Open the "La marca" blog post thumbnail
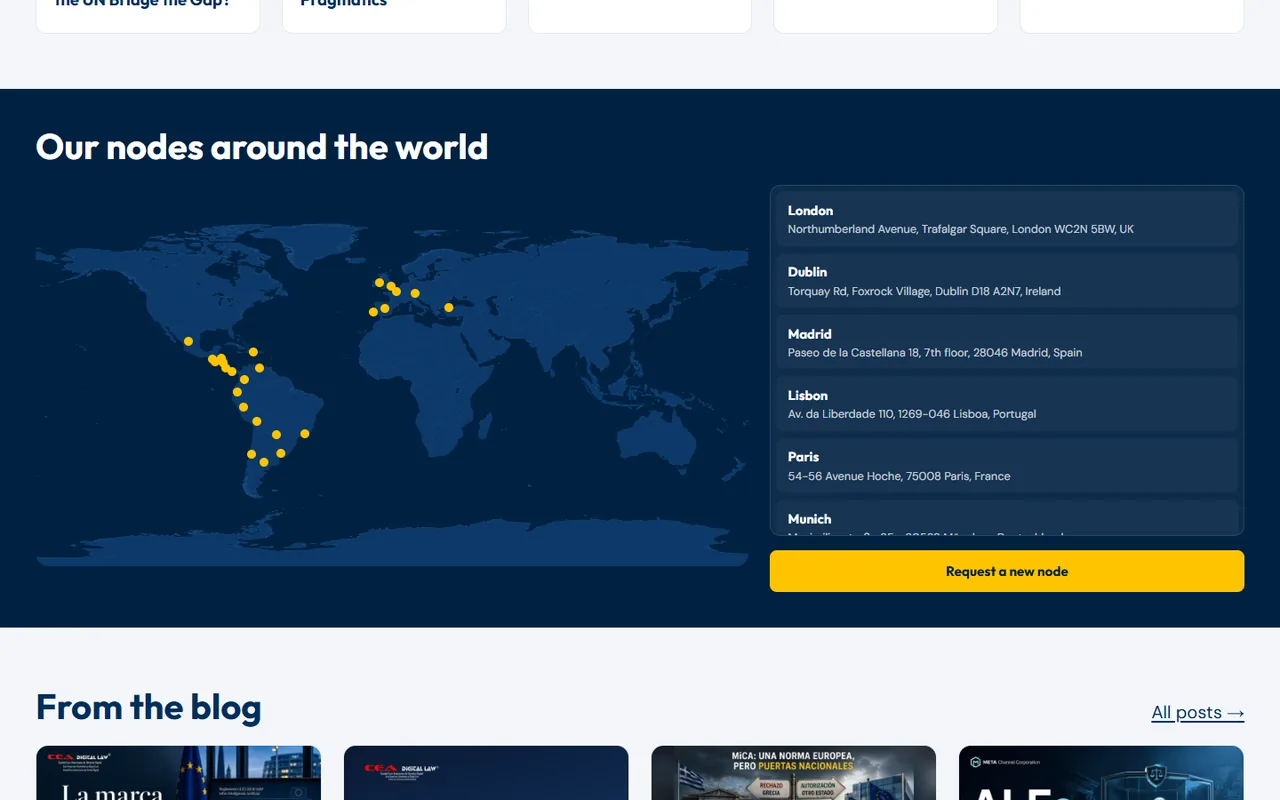Viewport: 1280px width, 800px height. click(x=179, y=773)
